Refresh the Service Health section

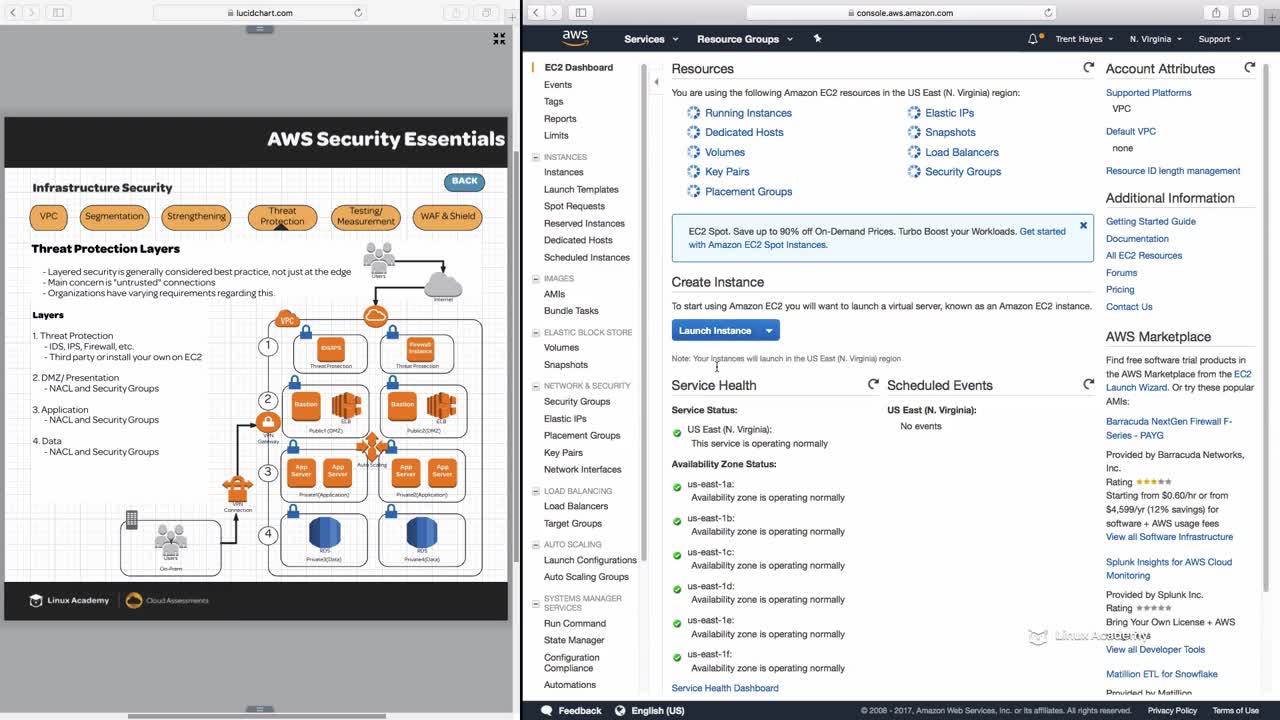[873, 384]
